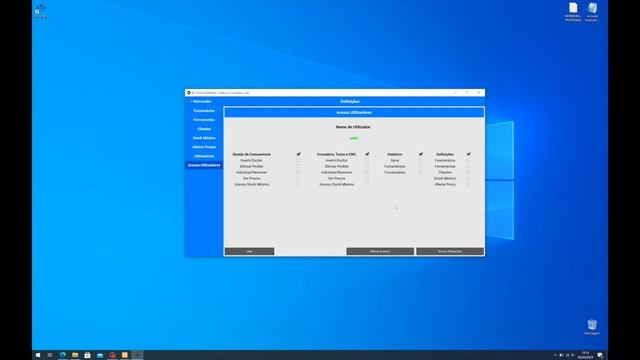Image resolution: width=640 pixels, height=360 pixels.
Task: Check Efetuar Pedido under Gestão de Consumíveis
Action: point(298,167)
